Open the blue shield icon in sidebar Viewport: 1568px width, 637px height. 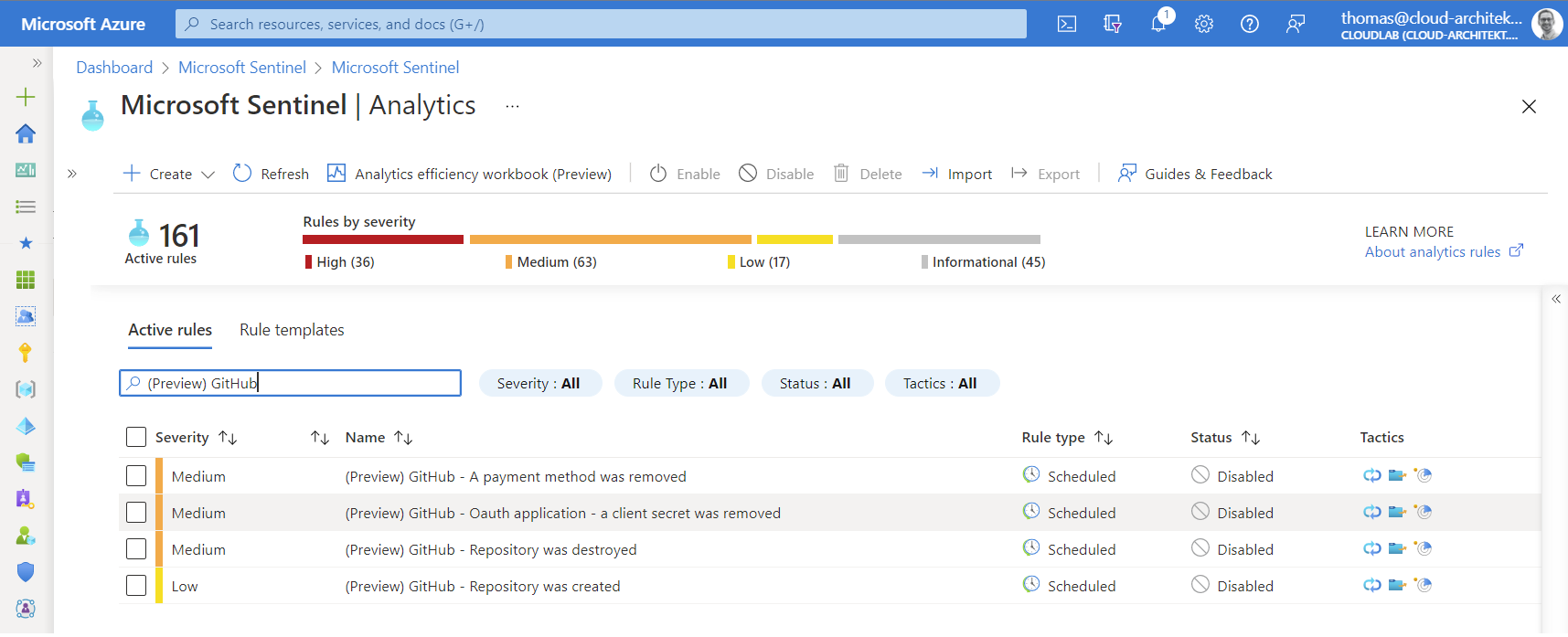(26, 572)
